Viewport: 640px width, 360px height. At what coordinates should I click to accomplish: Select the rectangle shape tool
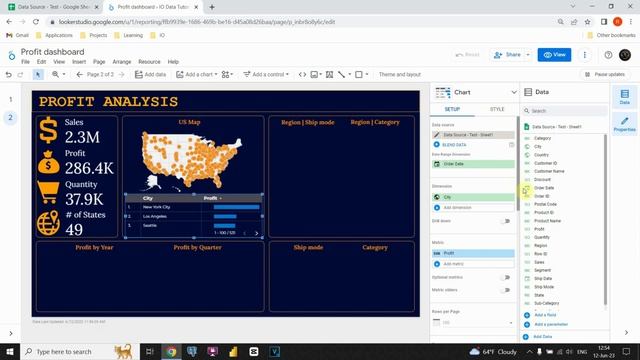(x=359, y=74)
